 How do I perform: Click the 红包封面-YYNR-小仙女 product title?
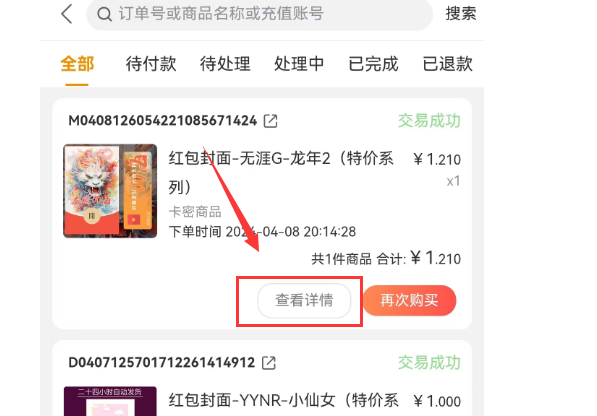(284, 400)
